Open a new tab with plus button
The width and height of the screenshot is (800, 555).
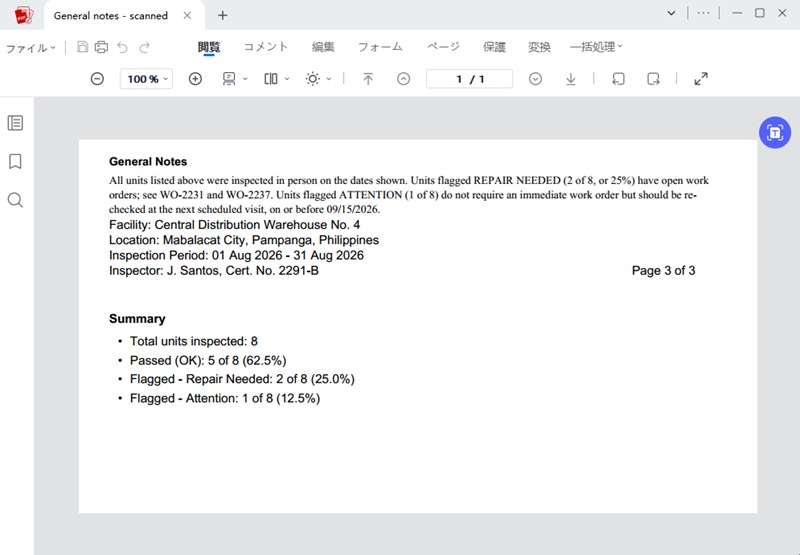coord(222,15)
